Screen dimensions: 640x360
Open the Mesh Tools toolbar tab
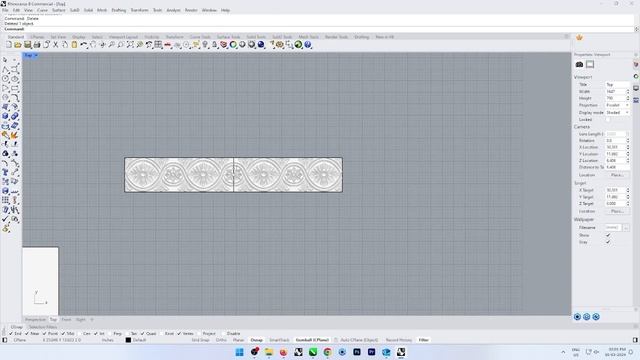click(309, 37)
